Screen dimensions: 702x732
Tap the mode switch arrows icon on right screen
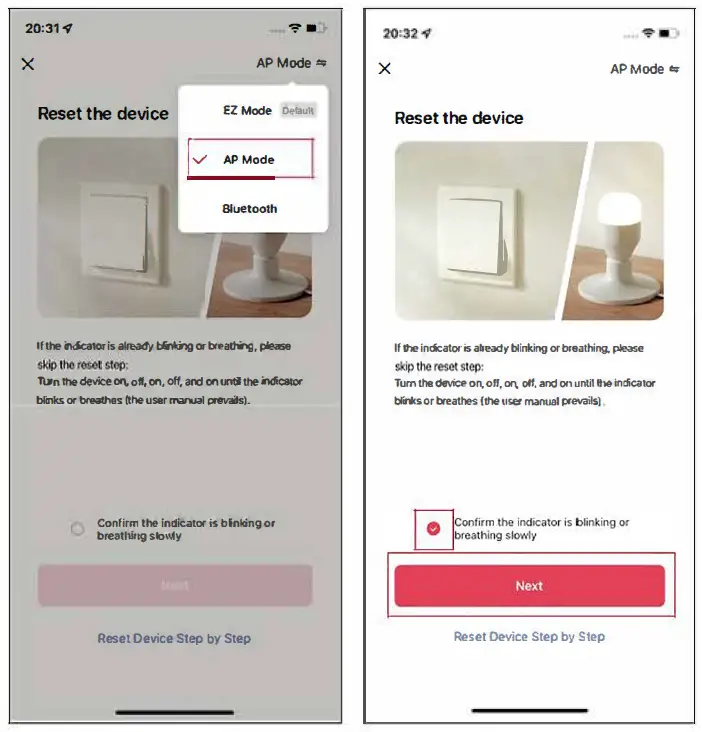[x=674, y=69]
